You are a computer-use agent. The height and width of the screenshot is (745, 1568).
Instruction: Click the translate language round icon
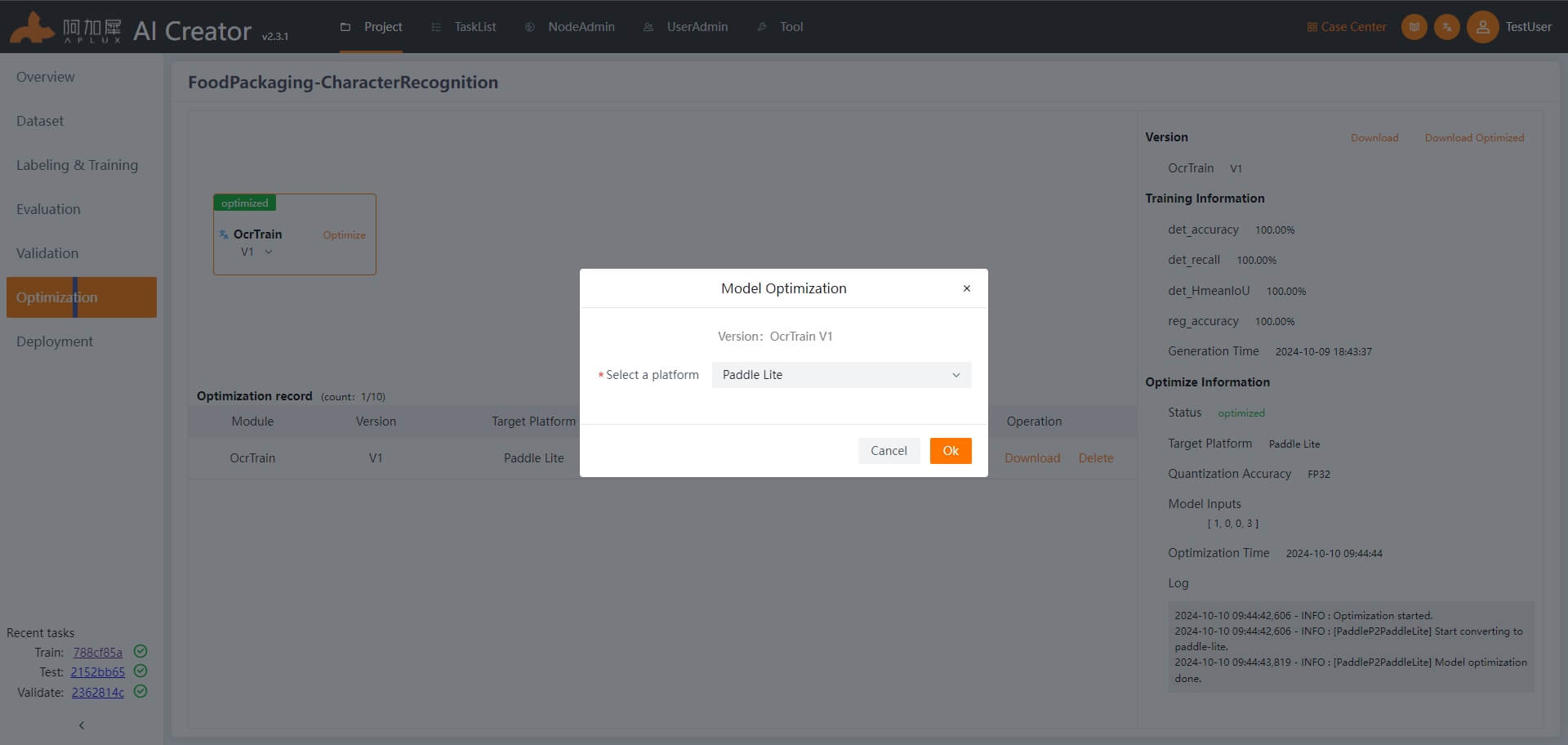pos(1447,27)
